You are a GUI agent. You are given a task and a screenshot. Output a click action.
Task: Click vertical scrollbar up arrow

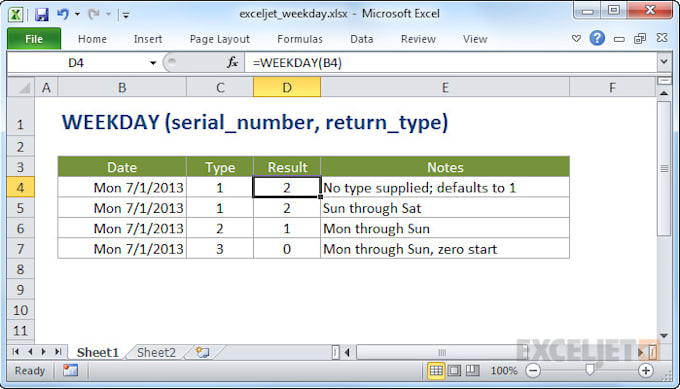click(x=664, y=93)
